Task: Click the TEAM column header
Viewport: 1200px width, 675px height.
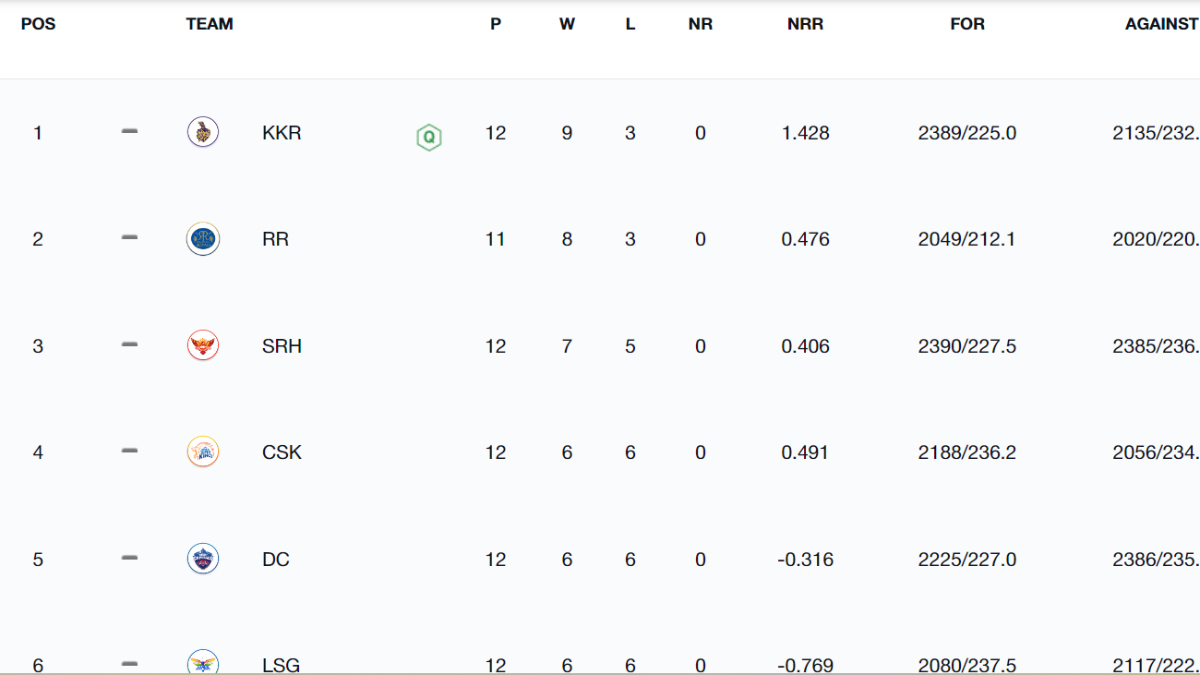Action: [x=210, y=24]
